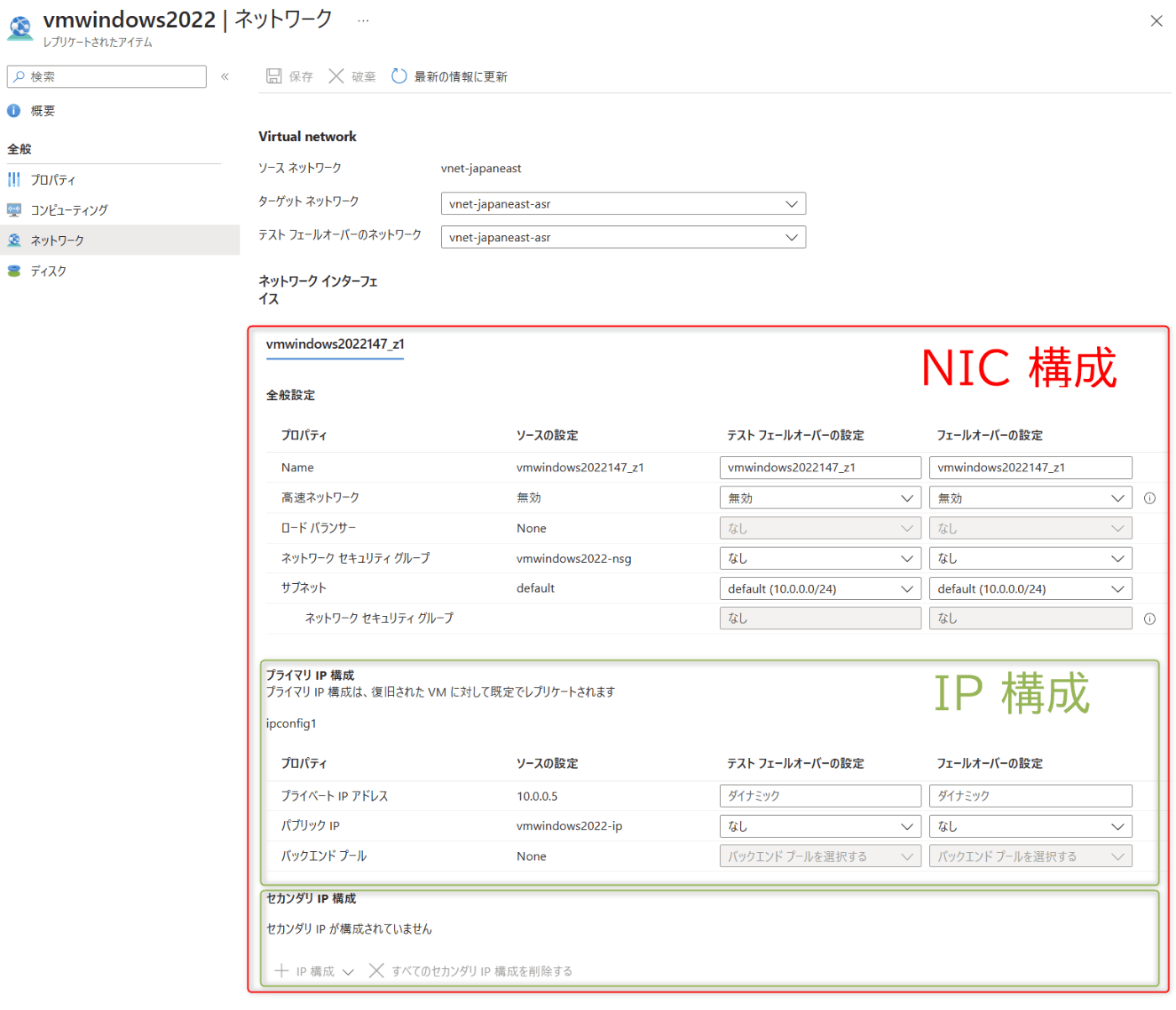Image resolution: width=1176 pixels, height=1010 pixels.
Task: Click the info icon in the subnet NSG row
Action: (1150, 619)
